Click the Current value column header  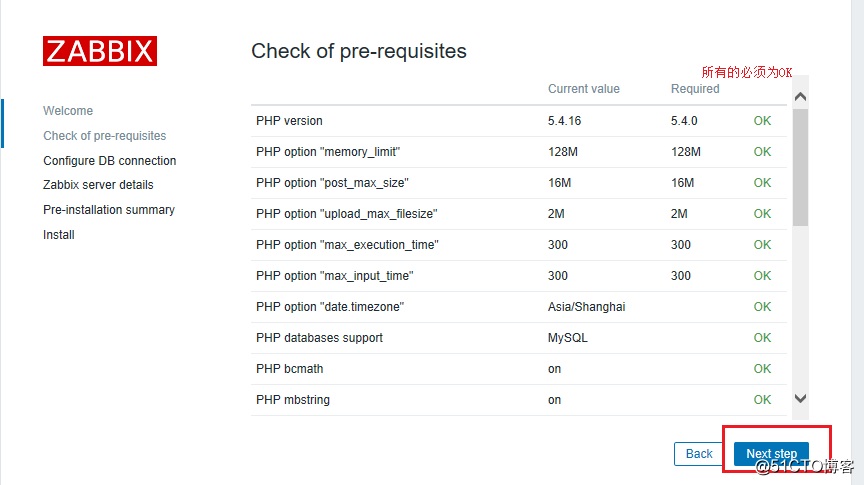[584, 89]
